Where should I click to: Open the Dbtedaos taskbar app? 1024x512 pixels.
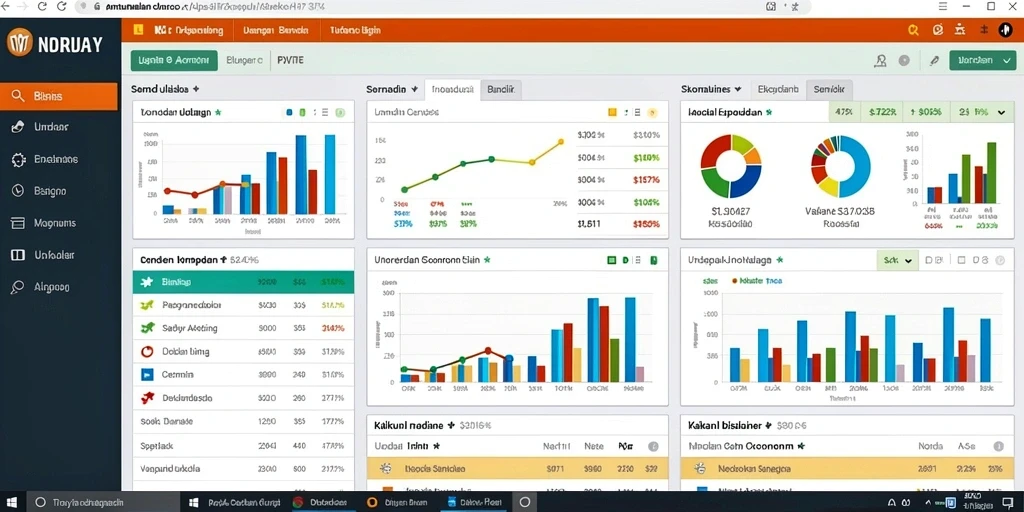click(x=320, y=502)
